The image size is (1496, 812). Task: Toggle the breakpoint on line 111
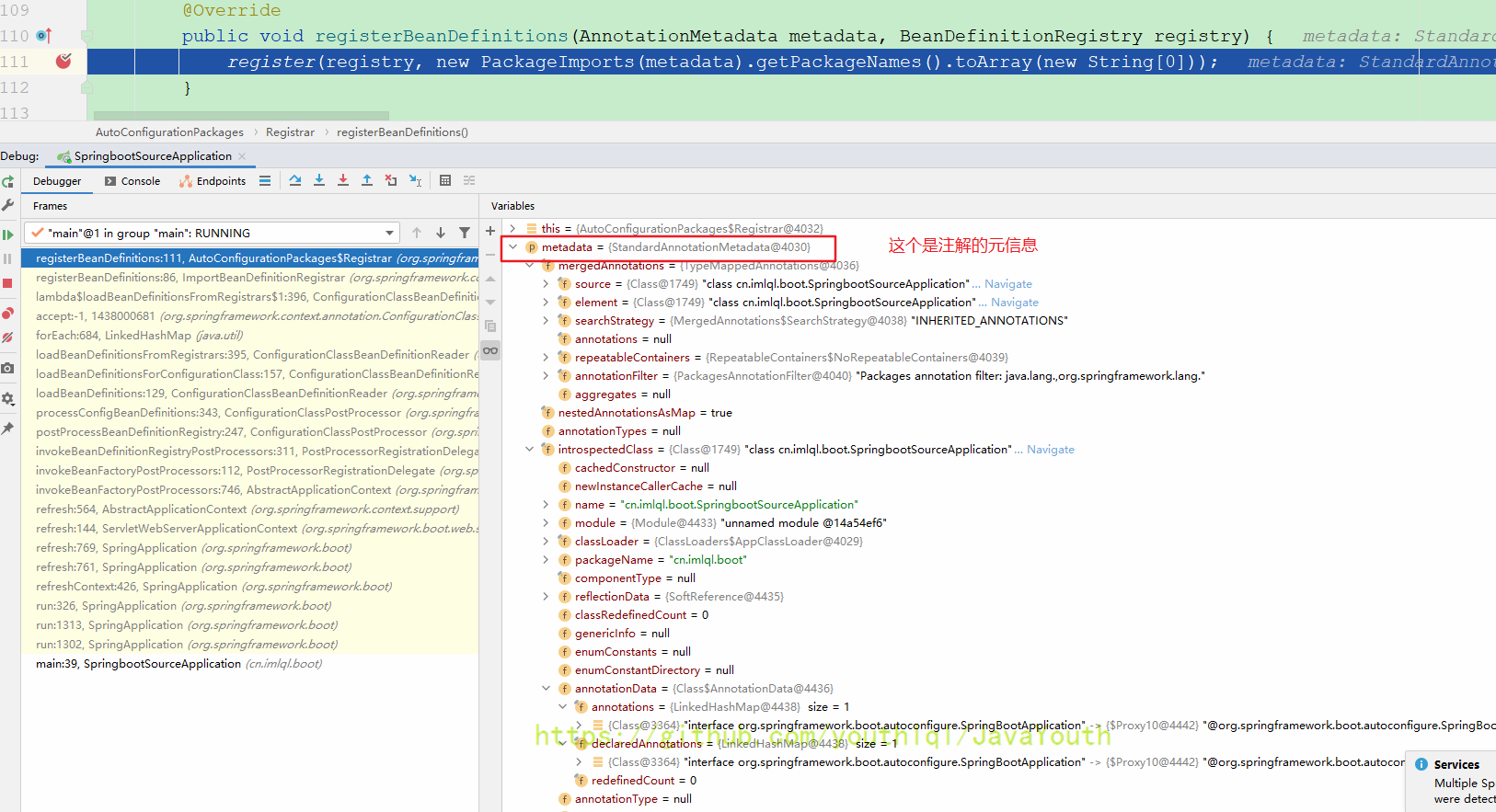click(63, 62)
